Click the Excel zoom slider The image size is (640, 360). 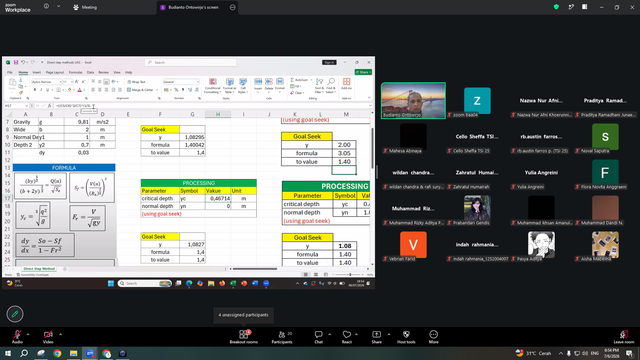click(x=349, y=275)
